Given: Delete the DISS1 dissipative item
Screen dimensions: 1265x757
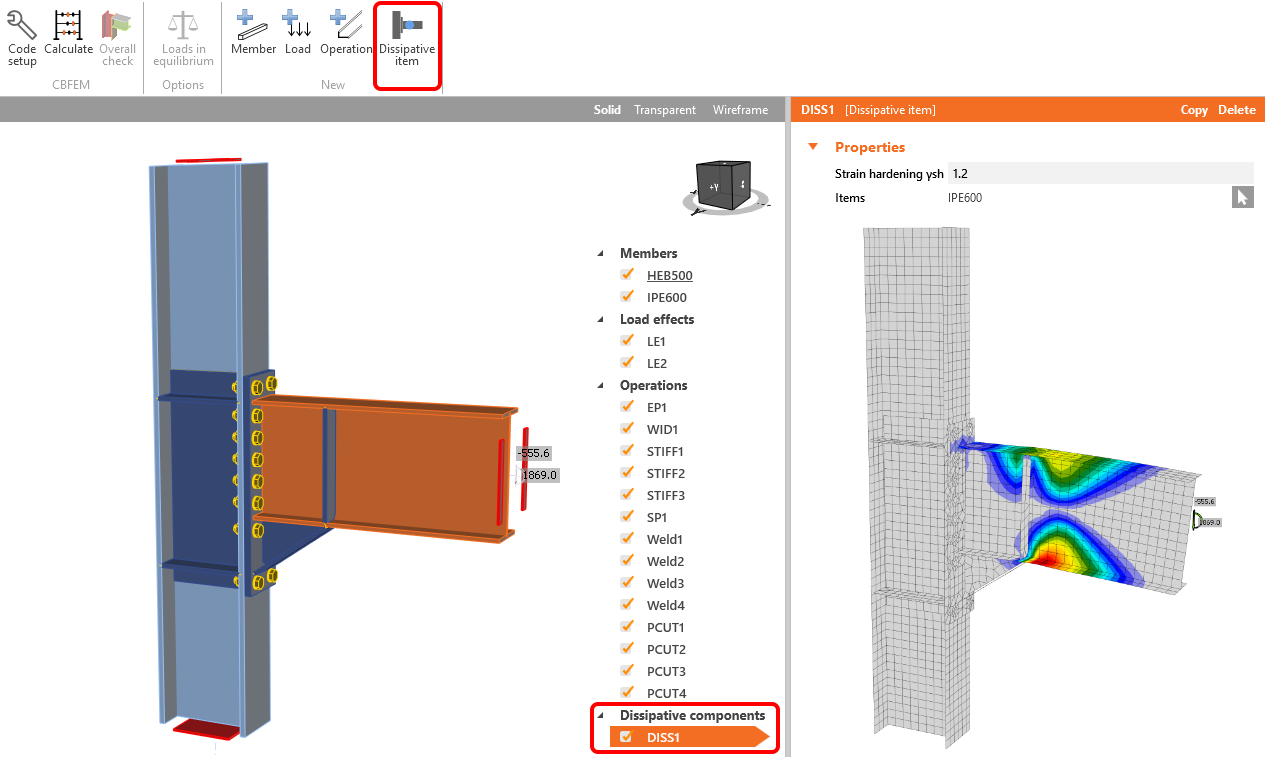Looking at the screenshot, I should [x=1237, y=109].
